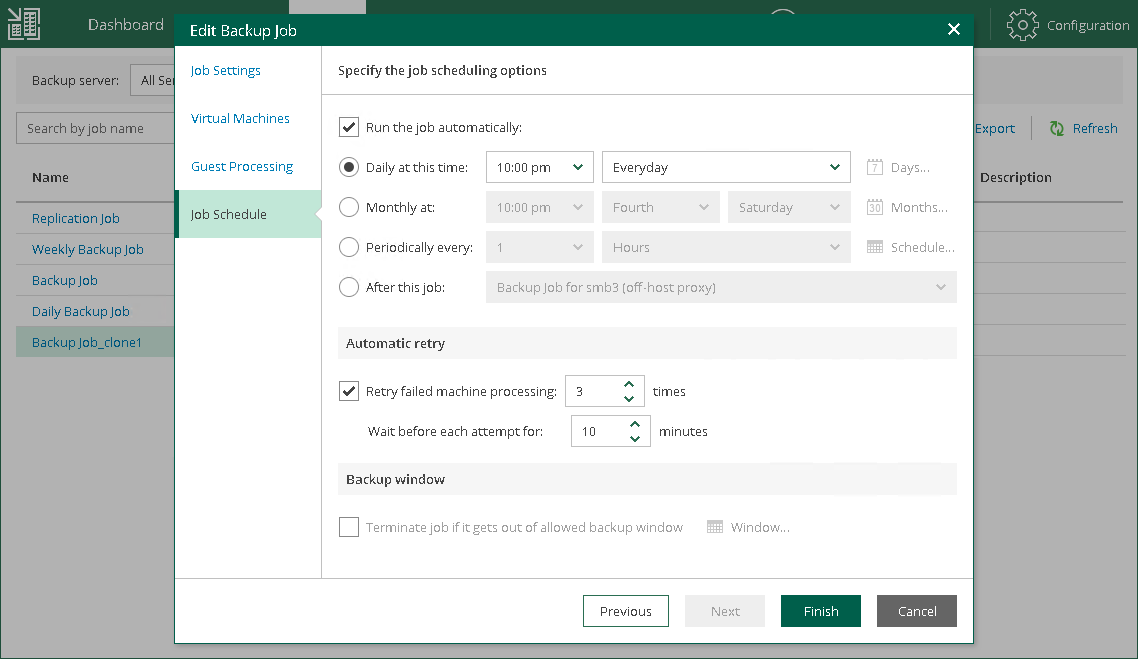The image size is (1138, 659).
Task: Click the Days calendar icon
Action: (x=875, y=167)
